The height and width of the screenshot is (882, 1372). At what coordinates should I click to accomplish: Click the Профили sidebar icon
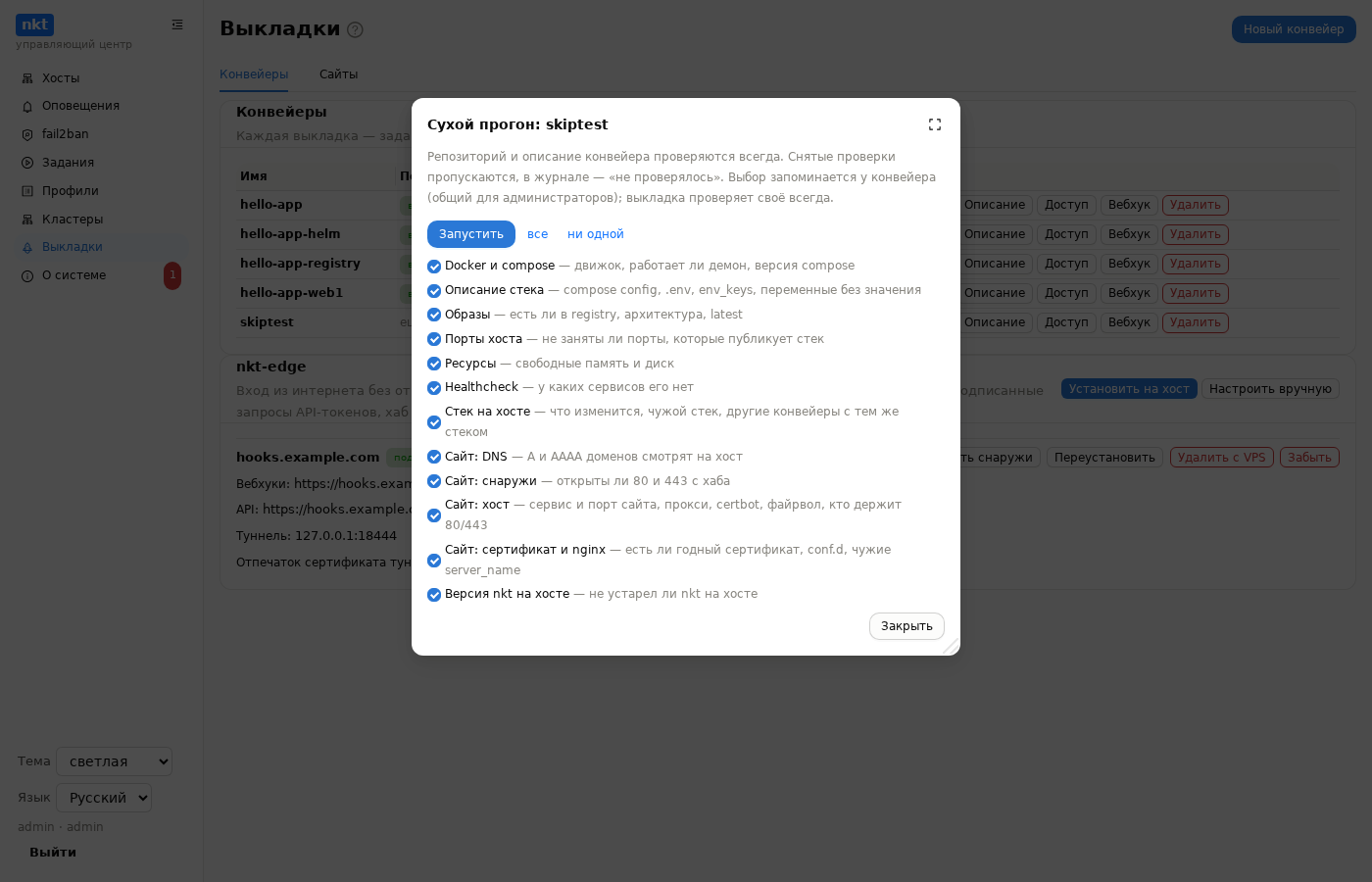tap(27, 191)
